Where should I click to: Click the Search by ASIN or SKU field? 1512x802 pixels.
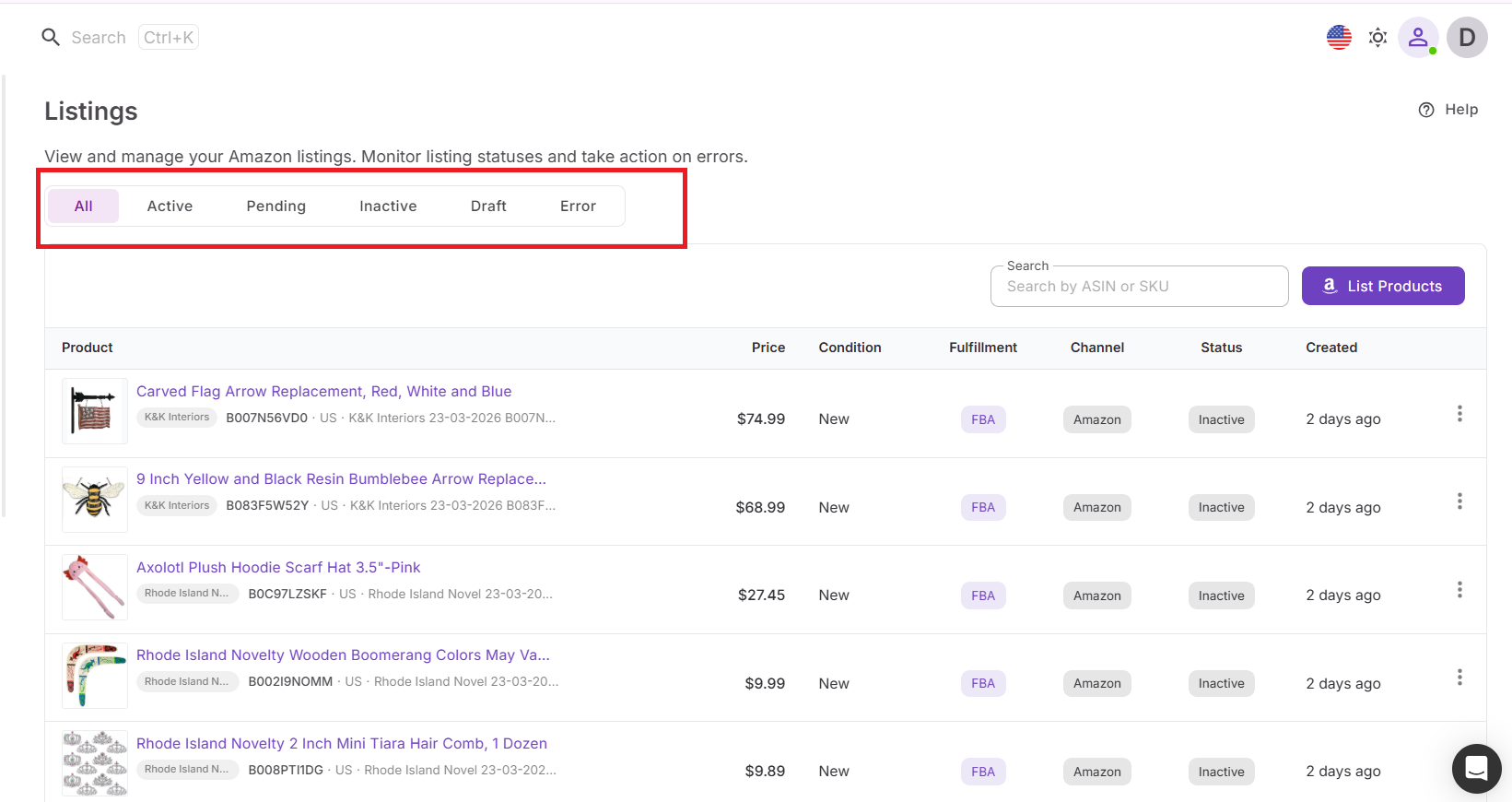(x=1139, y=287)
